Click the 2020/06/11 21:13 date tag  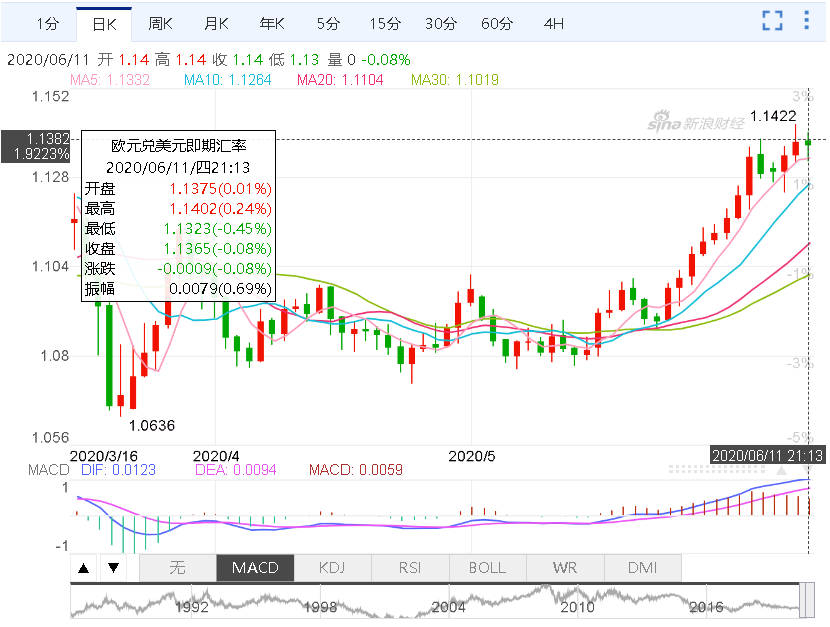tap(767, 455)
